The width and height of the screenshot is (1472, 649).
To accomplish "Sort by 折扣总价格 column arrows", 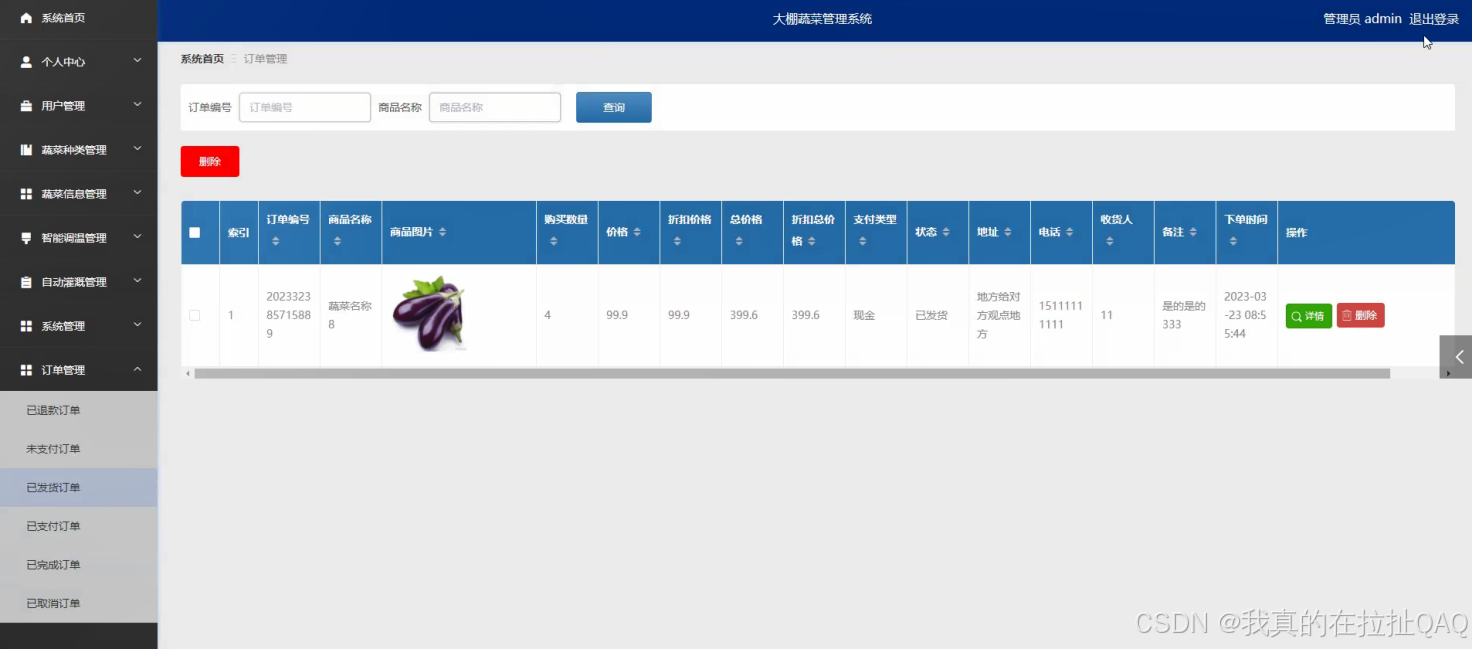I will tap(811, 241).
